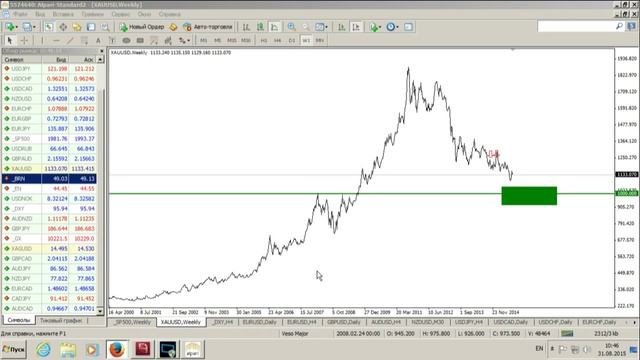Select the Vertical Line tool
Image resolution: width=640 pixels, height=360 pixels.
[x=42, y=40]
